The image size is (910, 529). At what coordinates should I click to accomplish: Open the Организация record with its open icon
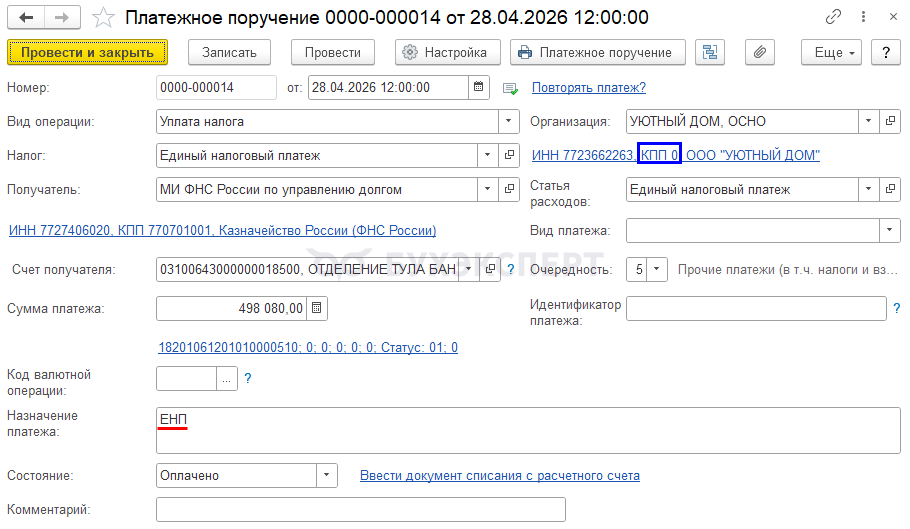pyautogui.click(x=890, y=121)
